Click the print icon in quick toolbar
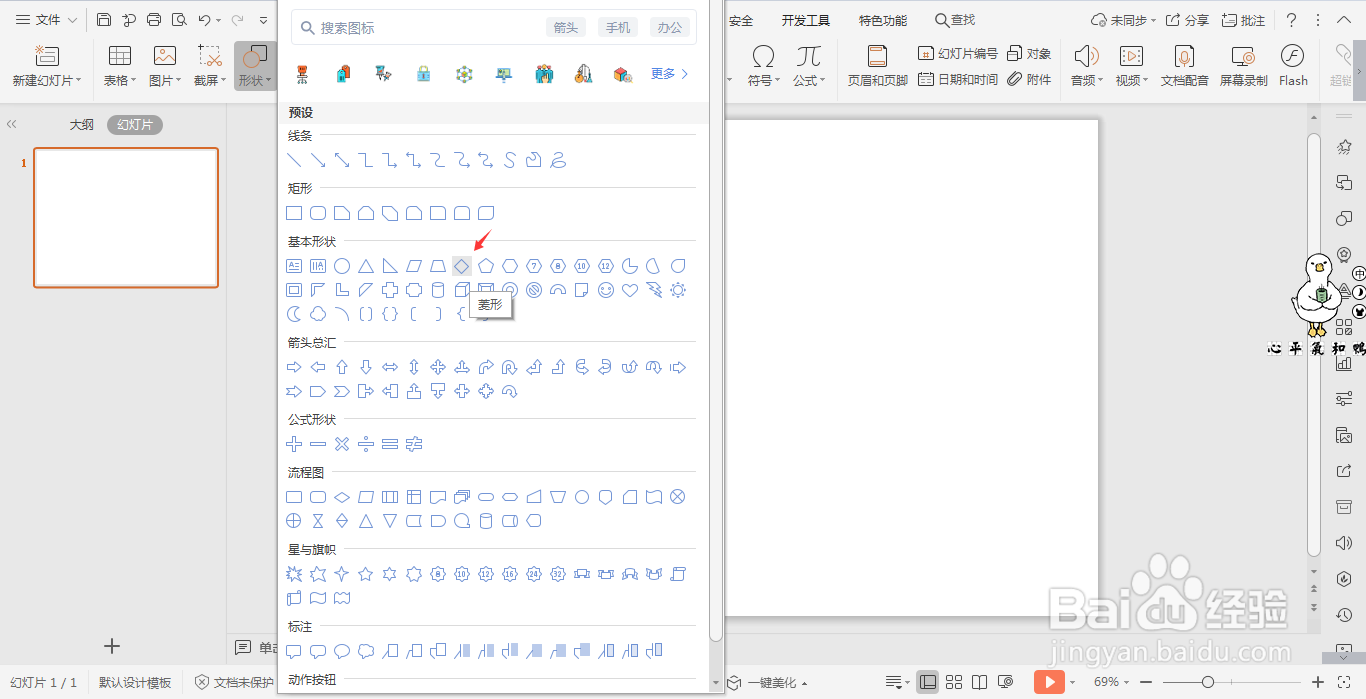 pos(154,20)
